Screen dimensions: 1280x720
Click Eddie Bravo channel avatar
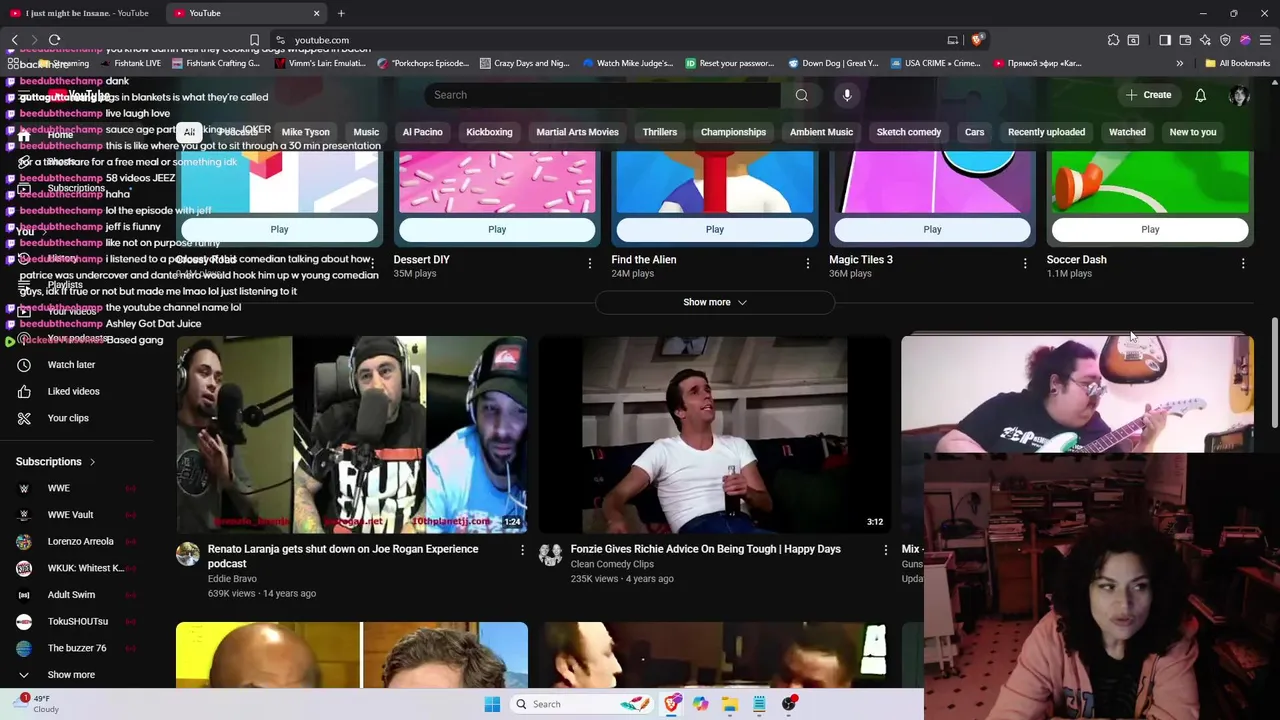pos(188,555)
